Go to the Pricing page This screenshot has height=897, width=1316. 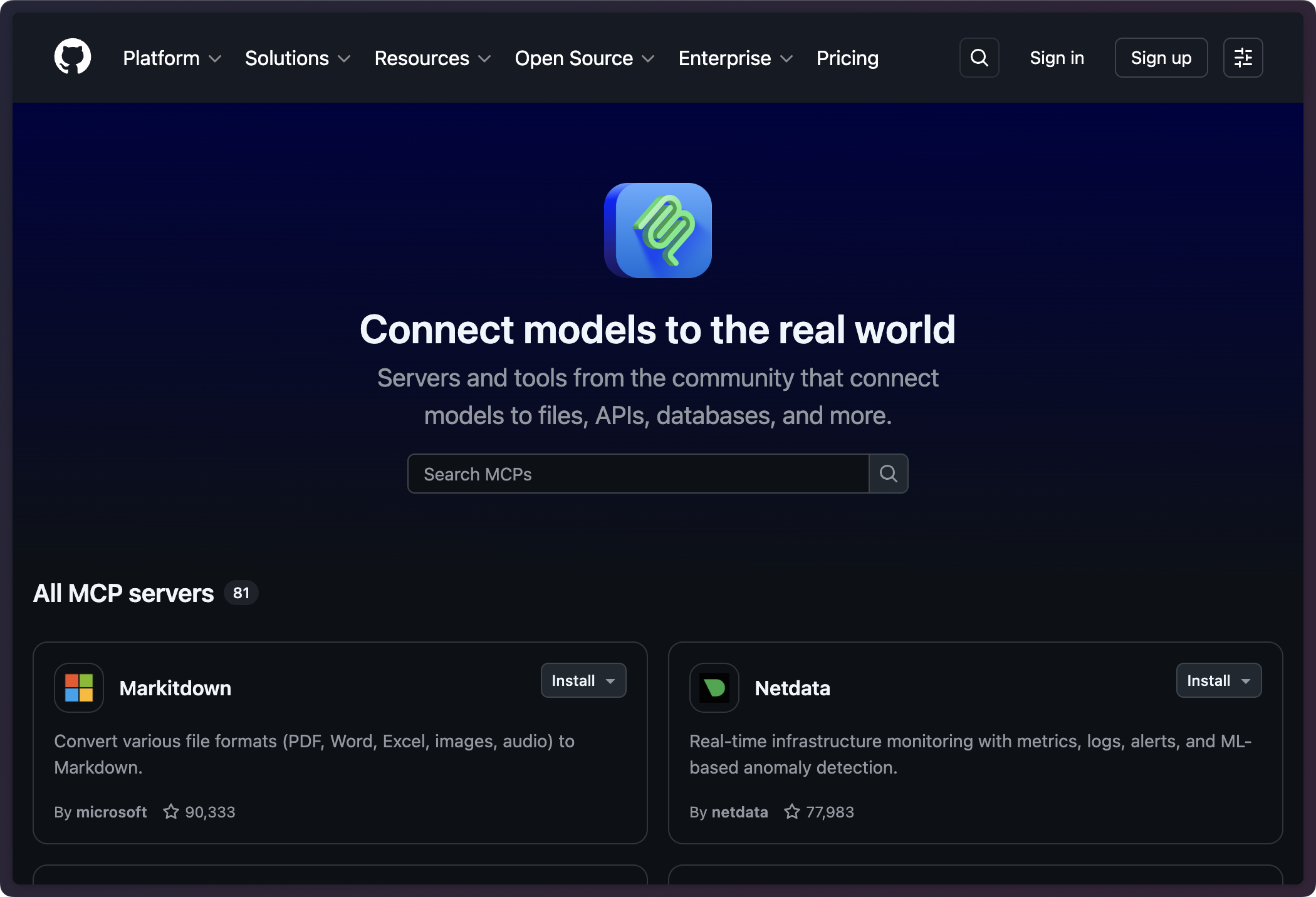pos(847,58)
